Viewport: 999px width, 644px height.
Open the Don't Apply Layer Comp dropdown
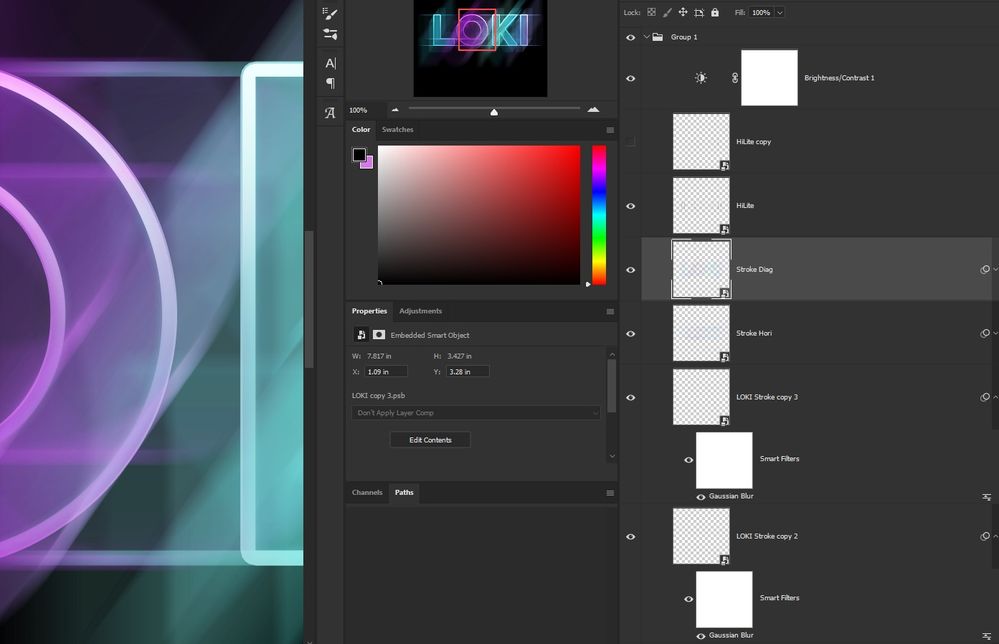coord(476,413)
